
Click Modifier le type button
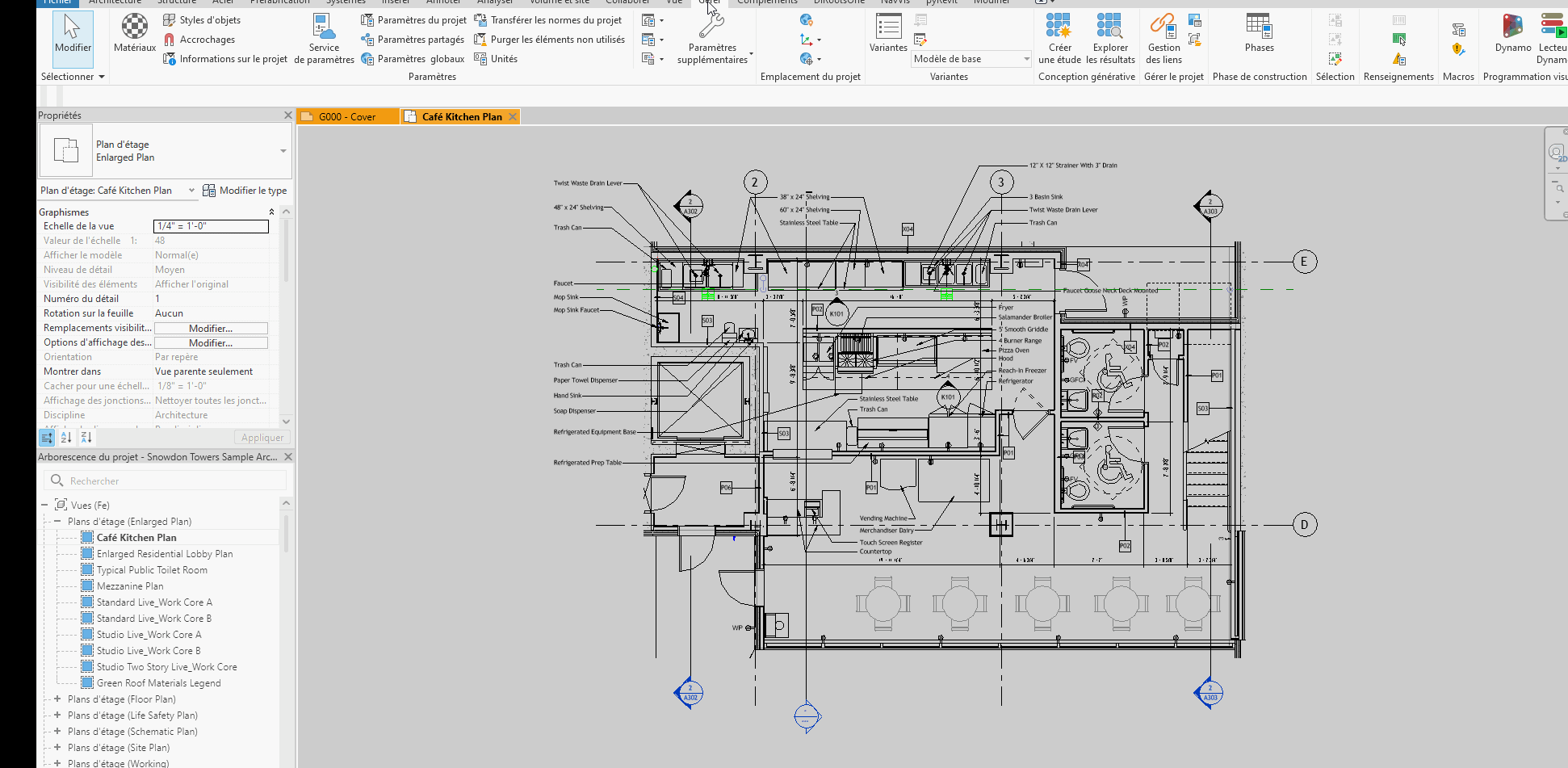tap(245, 191)
